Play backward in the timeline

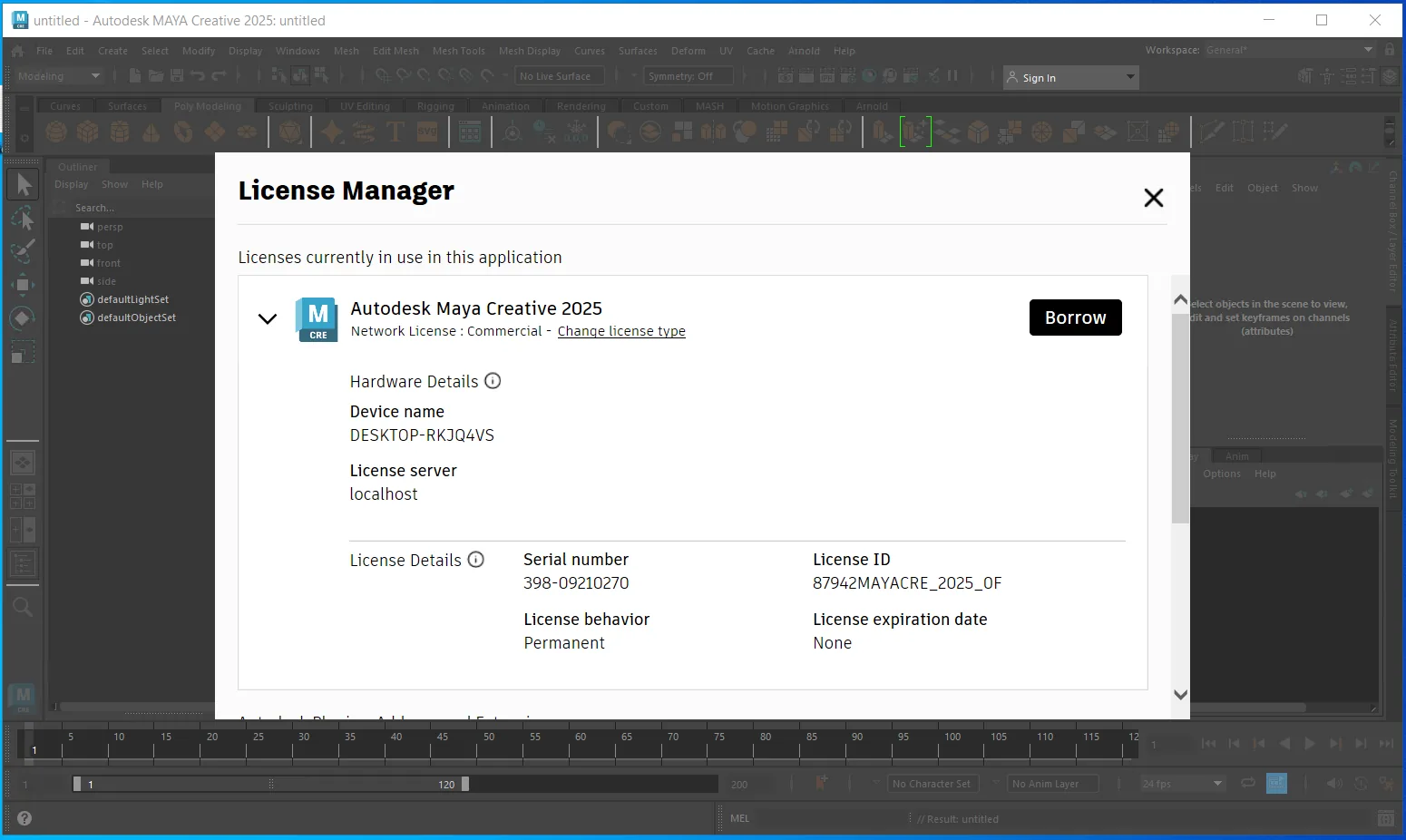click(x=1284, y=743)
